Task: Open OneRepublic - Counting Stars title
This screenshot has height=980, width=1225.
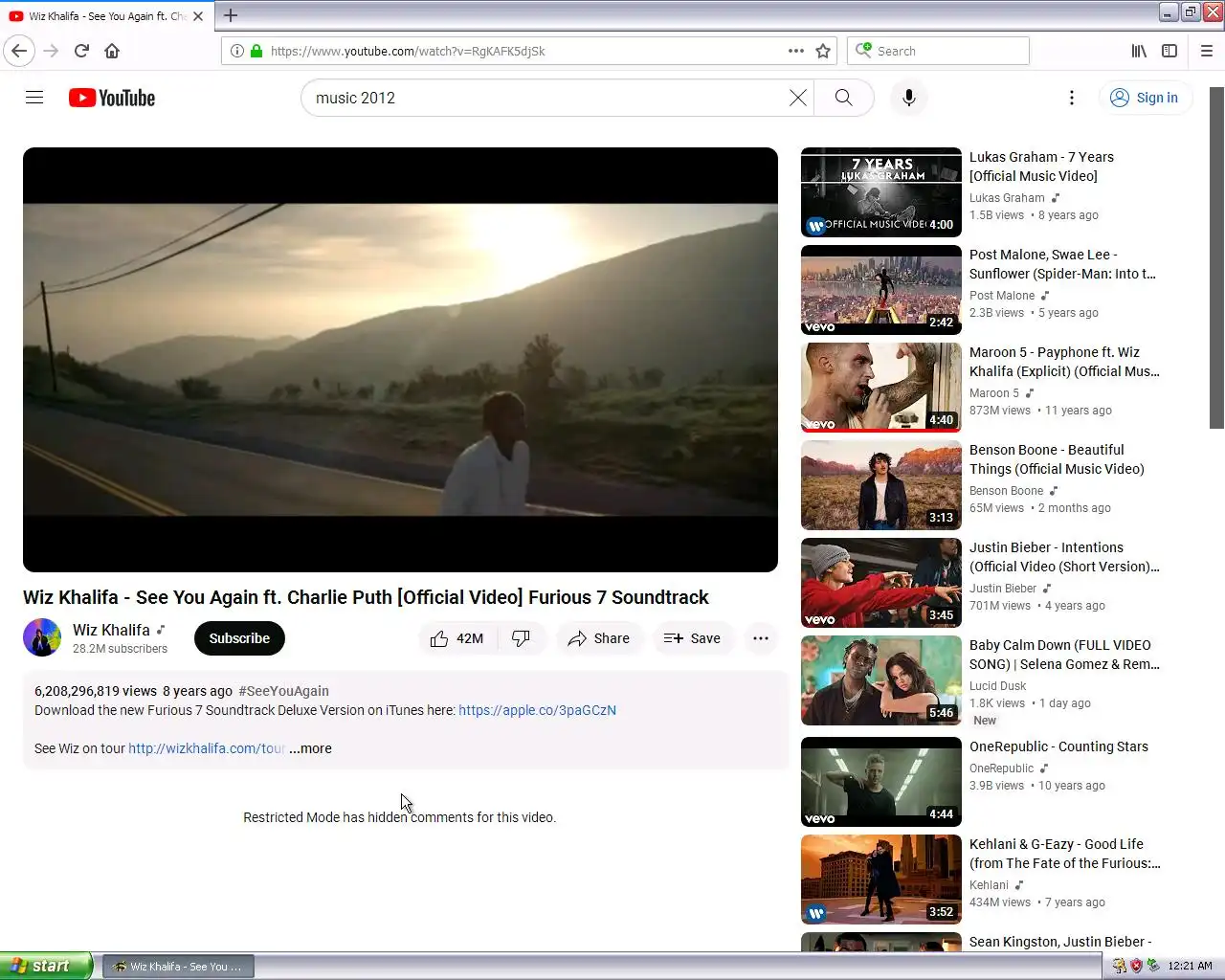Action: [1058, 746]
